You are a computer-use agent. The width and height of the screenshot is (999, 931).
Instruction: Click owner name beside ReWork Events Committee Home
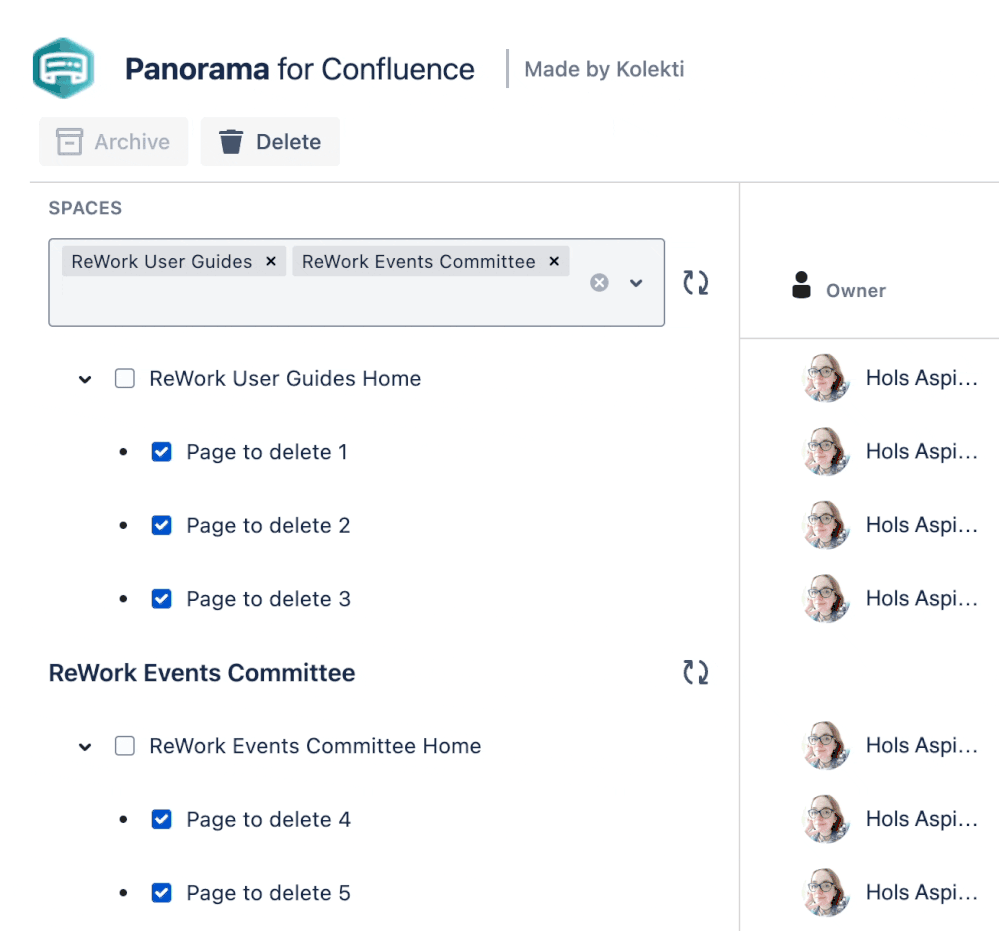922,746
